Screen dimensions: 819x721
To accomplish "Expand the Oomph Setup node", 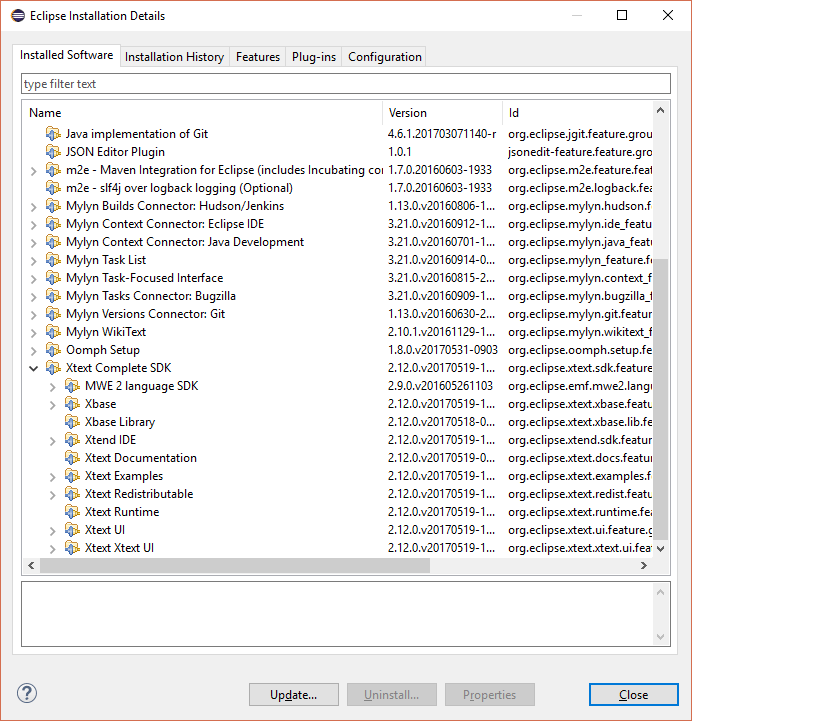I will (x=33, y=351).
